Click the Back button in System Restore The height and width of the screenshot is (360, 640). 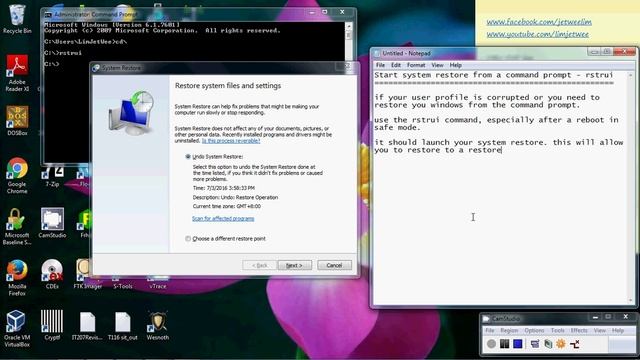click(x=259, y=265)
